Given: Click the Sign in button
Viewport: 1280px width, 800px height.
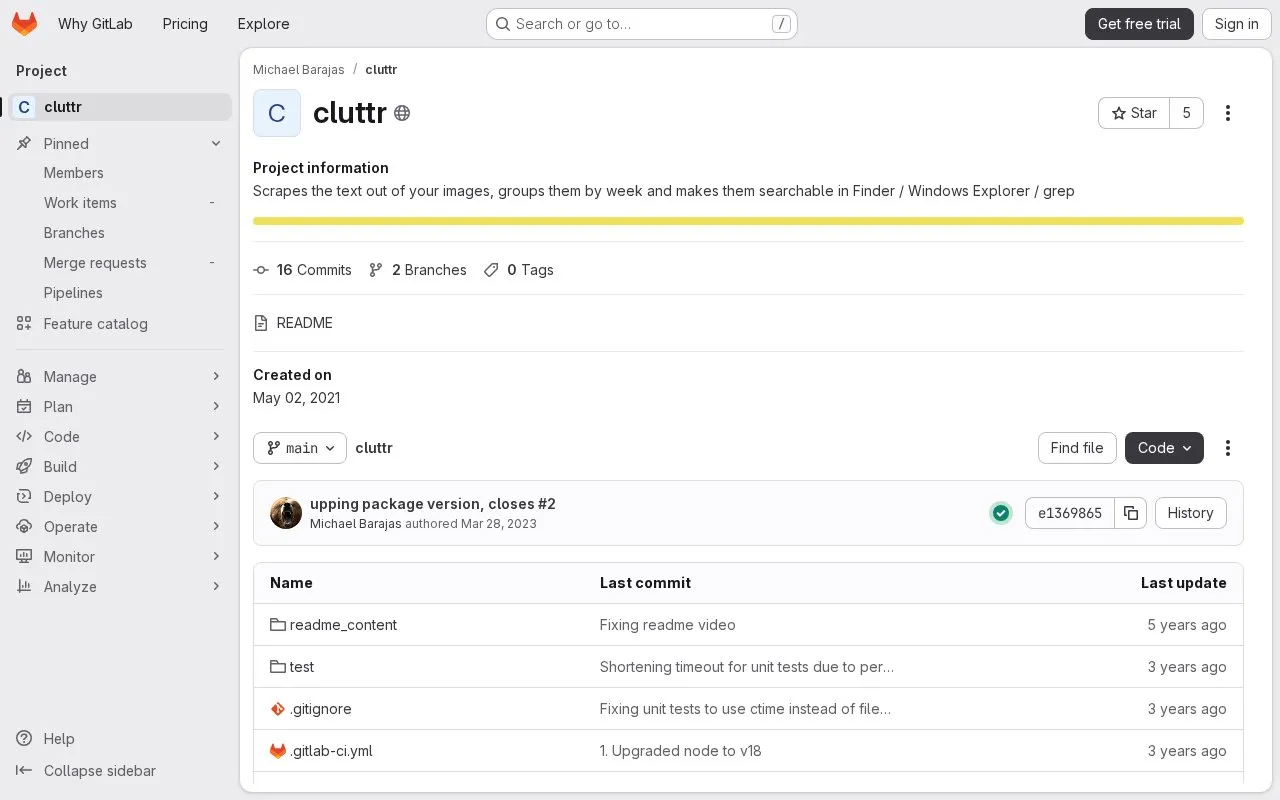Looking at the screenshot, I should click(x=1236, y=24).
